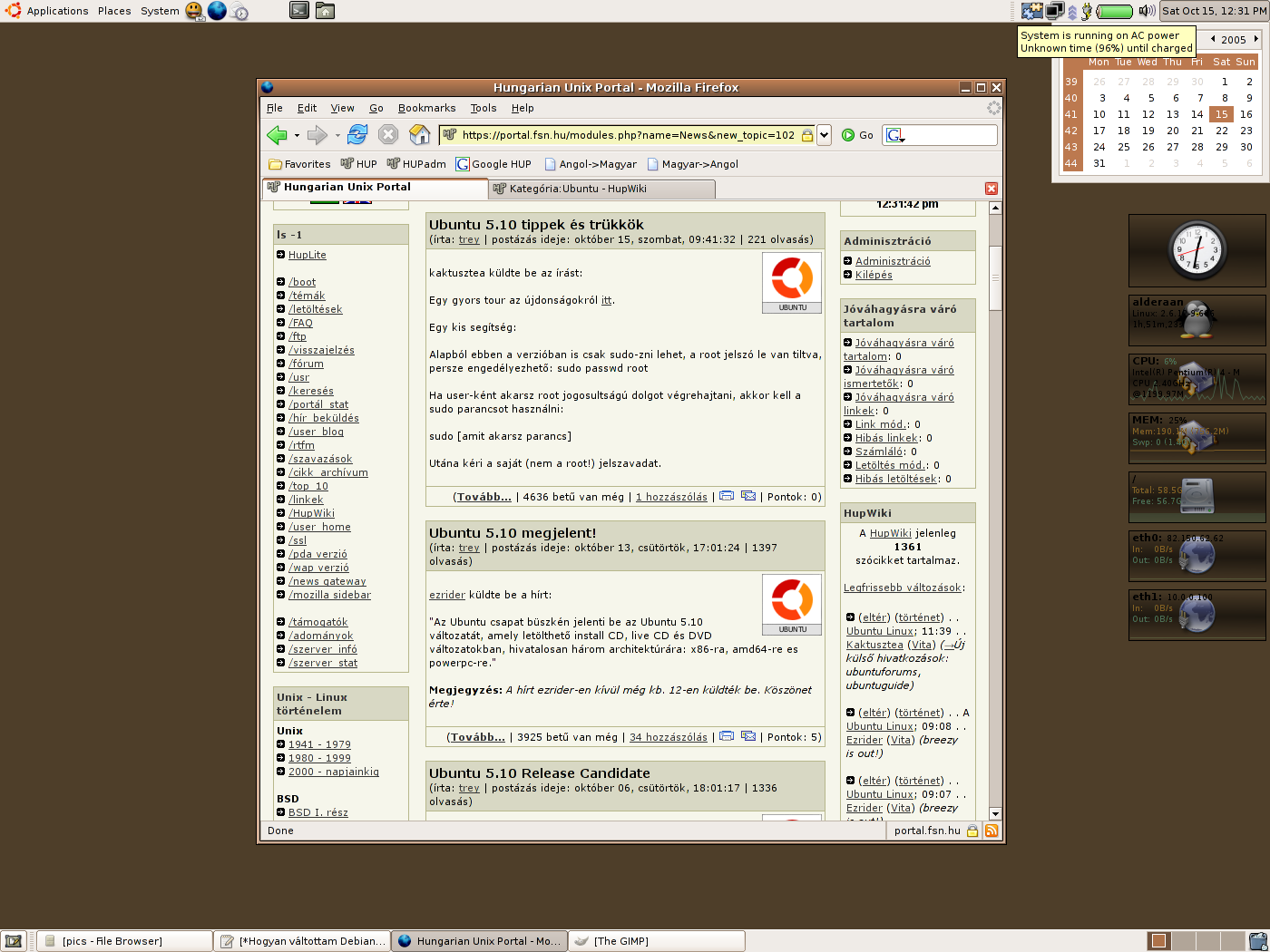Switch to The GIMP taskbar button
This screenshot has height=952, width=1270.
point(657,941)
